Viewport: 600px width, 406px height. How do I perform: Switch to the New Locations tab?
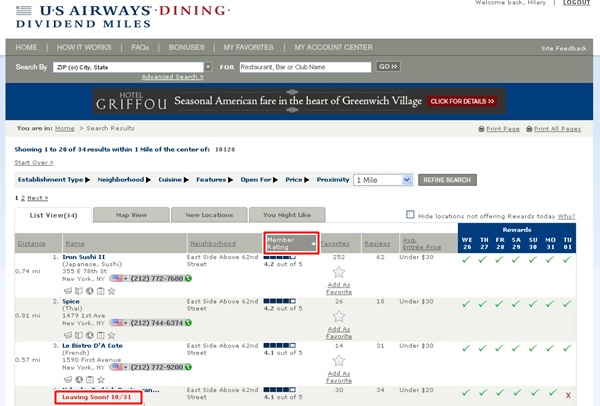(x=209, y=215)
